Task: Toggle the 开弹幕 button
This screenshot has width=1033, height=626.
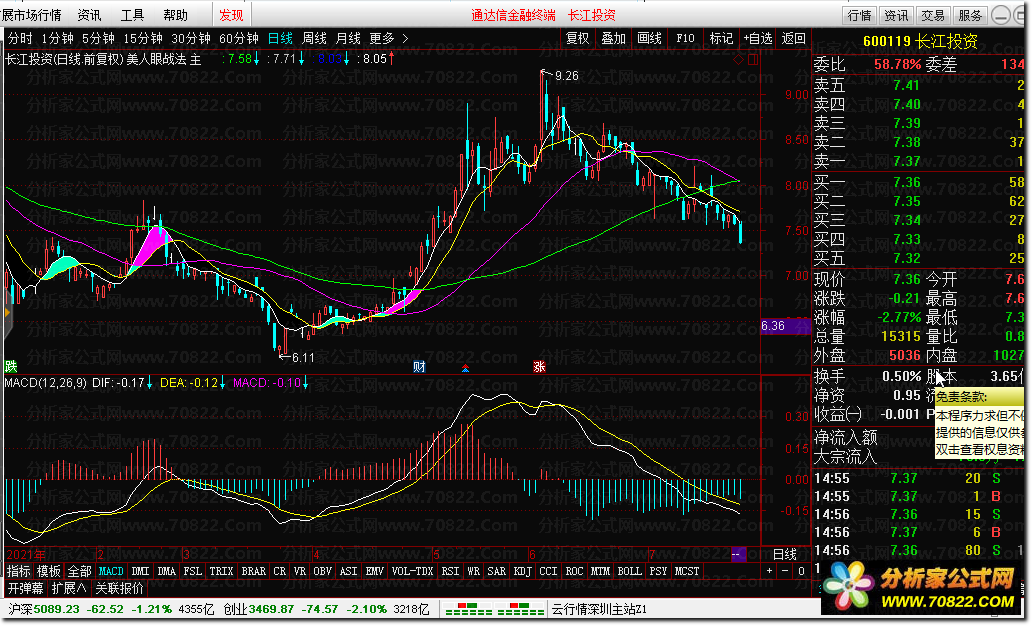Action: tap(26, 588)
